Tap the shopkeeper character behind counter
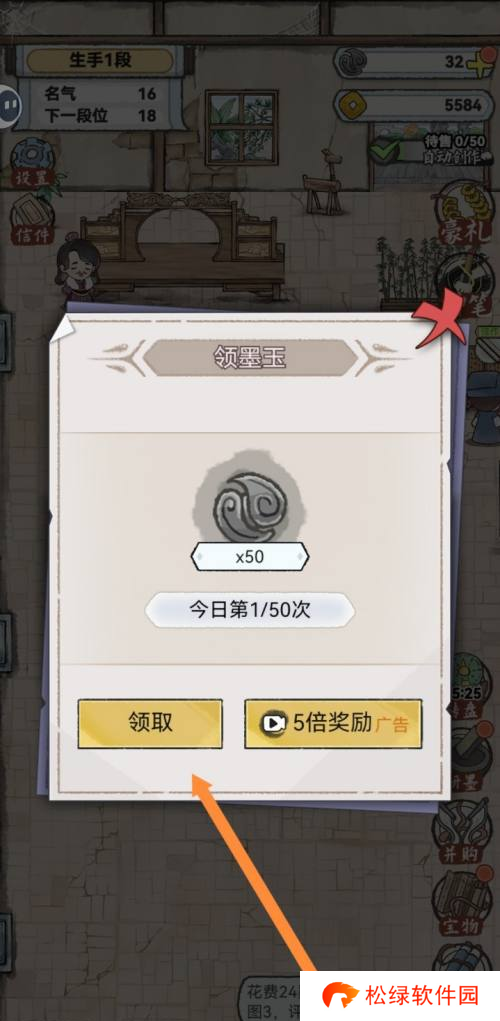Screen dimensions: 500x1021 click(x=77, y=266)
